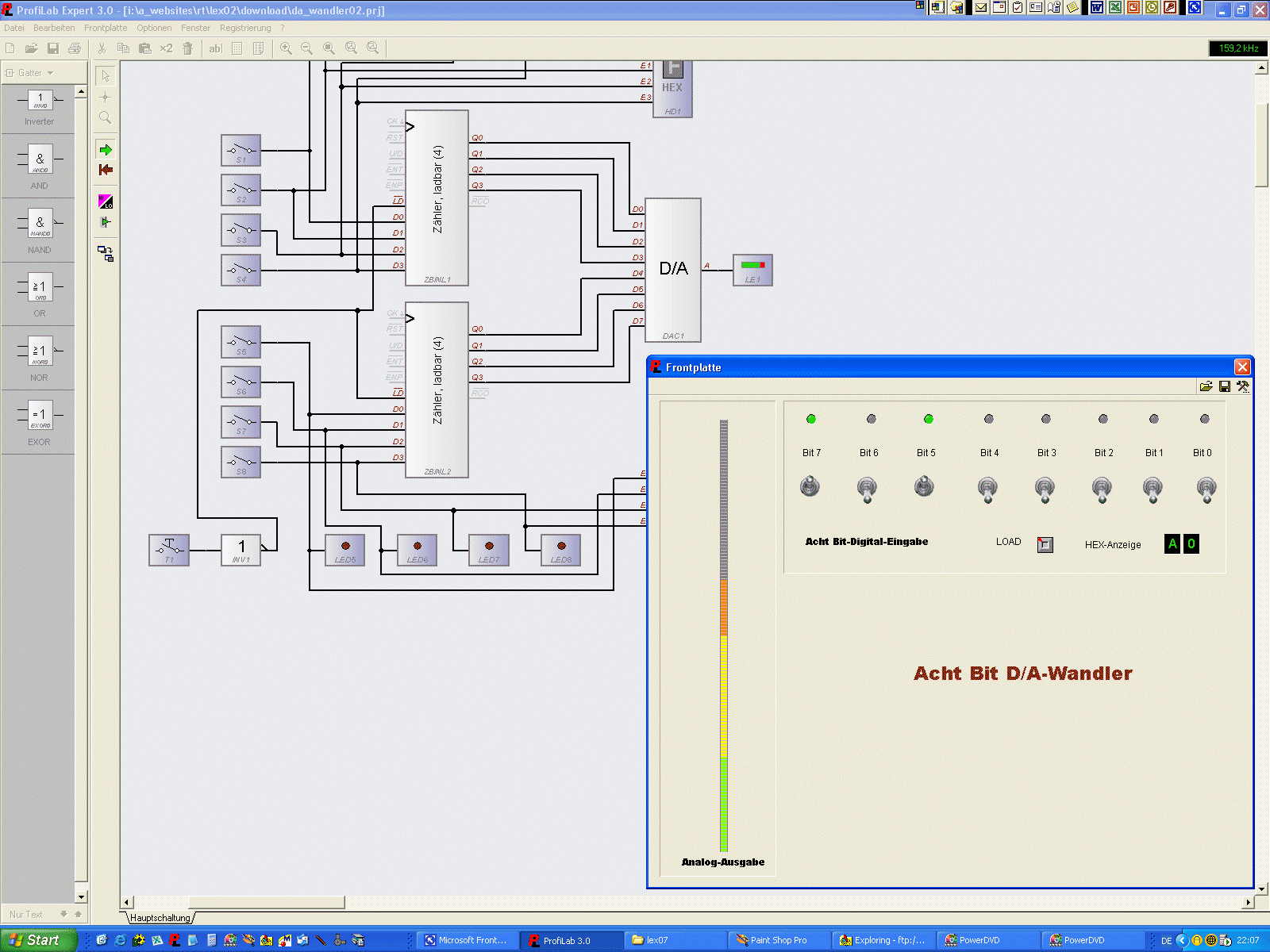The width and height of the screenshot is (1270, 952).
Task: Zoom out with the minus magnifier icon
Action: (307, 48)
